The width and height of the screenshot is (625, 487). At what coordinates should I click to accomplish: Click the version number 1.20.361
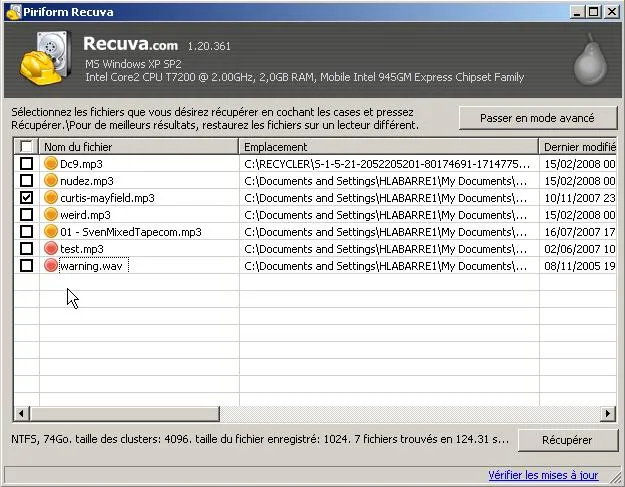pyautogui.click(x=209, y=46)
